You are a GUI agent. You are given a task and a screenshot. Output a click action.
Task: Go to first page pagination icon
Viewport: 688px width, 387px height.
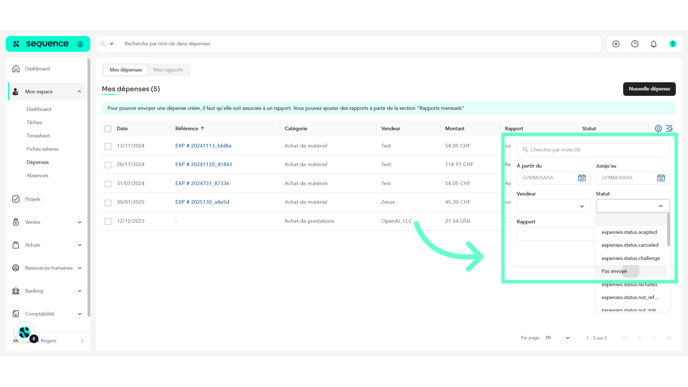pos(625,338)
